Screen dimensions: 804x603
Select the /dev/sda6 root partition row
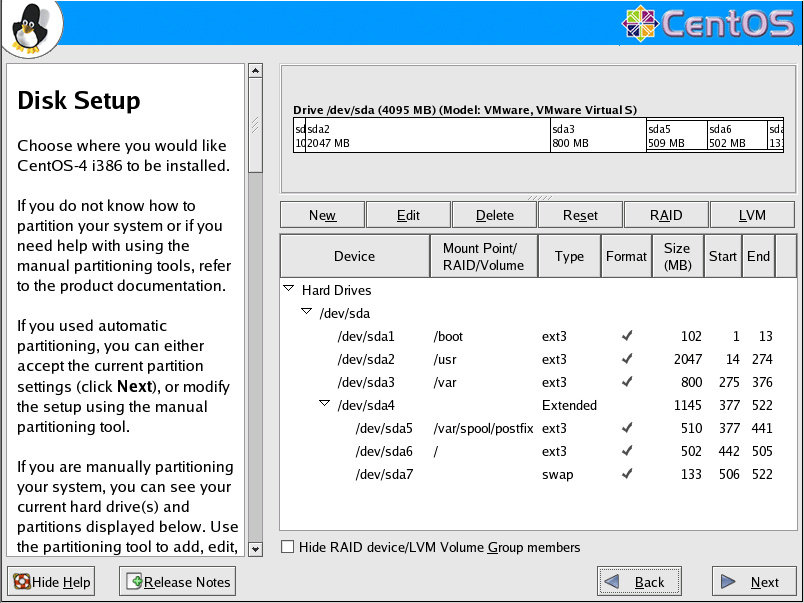(x=376, y=452)
